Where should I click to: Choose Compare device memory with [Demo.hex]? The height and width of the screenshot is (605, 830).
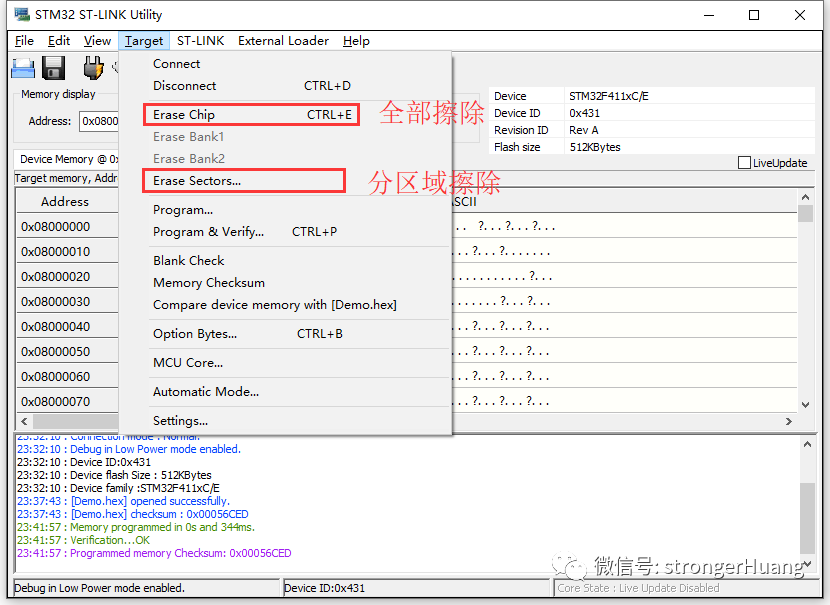[x=286, y=305]
